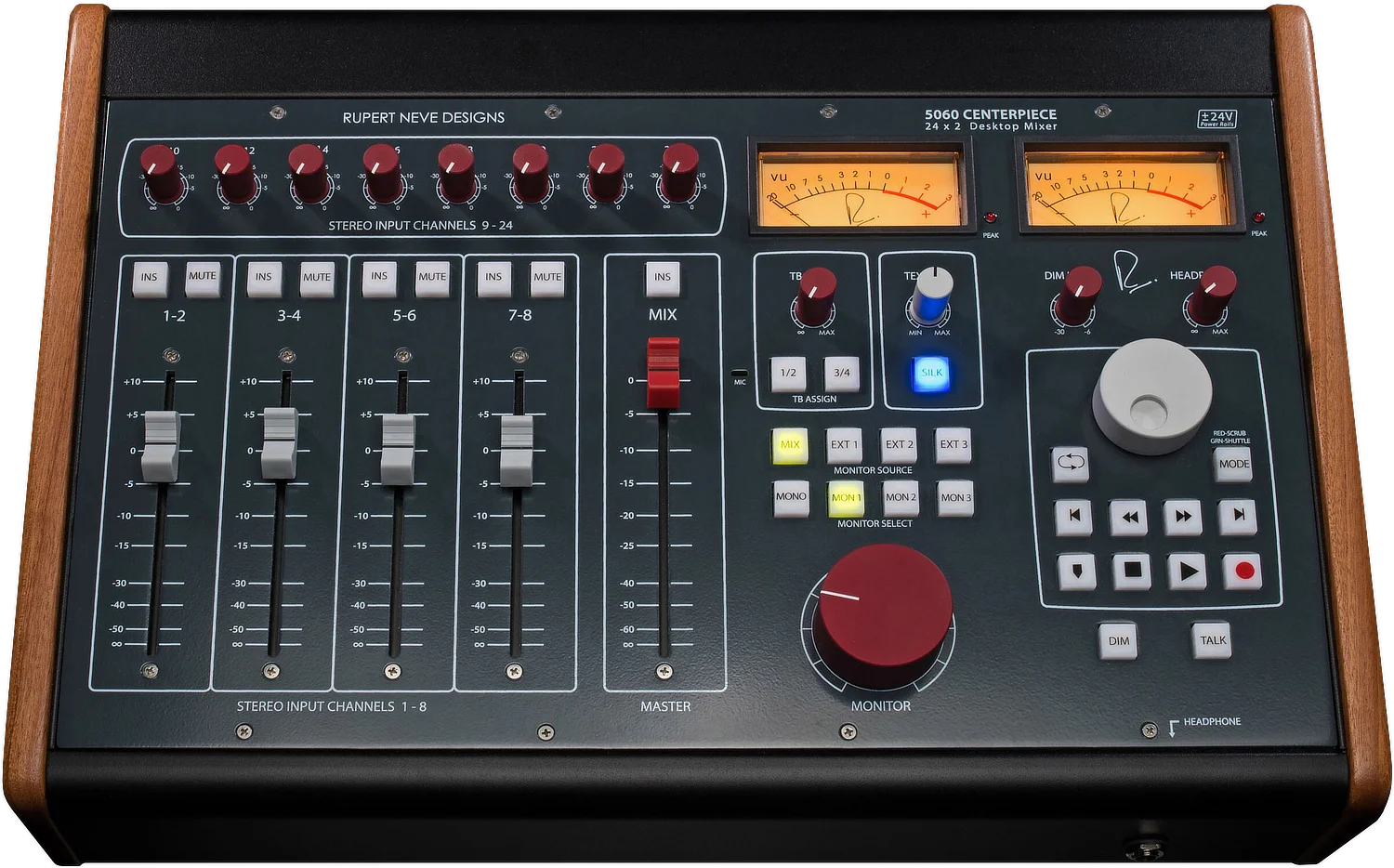Toggle INS on channel 1-2
This screenshot has width=1394, height=868.
[150, 279]
